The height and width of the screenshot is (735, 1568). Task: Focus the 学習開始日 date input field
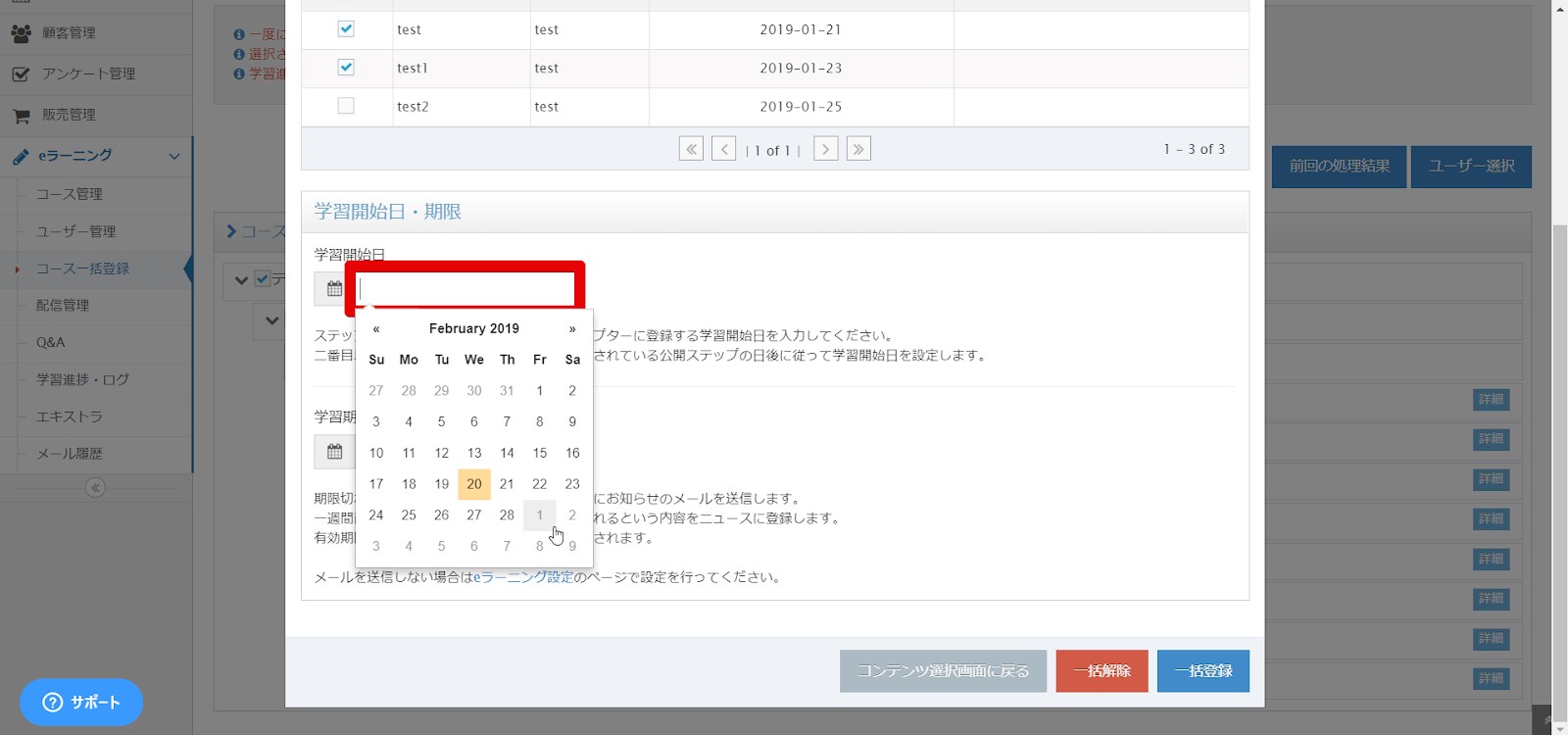tap(465, 289)
